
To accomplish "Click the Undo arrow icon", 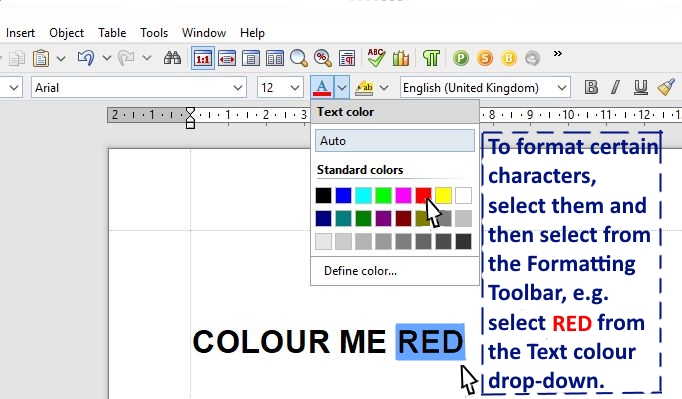I will (x=86, y=58).
